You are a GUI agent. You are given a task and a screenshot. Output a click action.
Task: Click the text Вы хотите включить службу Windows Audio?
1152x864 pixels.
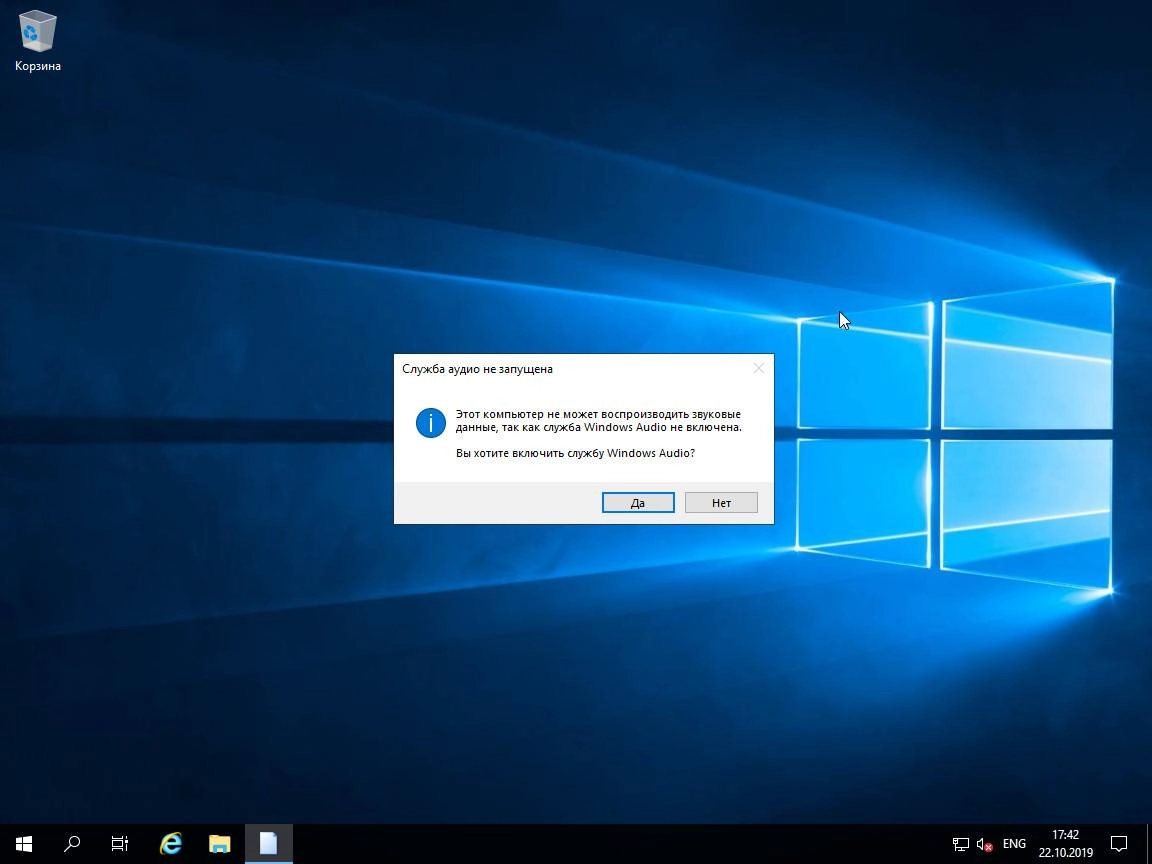coord(575,453)
